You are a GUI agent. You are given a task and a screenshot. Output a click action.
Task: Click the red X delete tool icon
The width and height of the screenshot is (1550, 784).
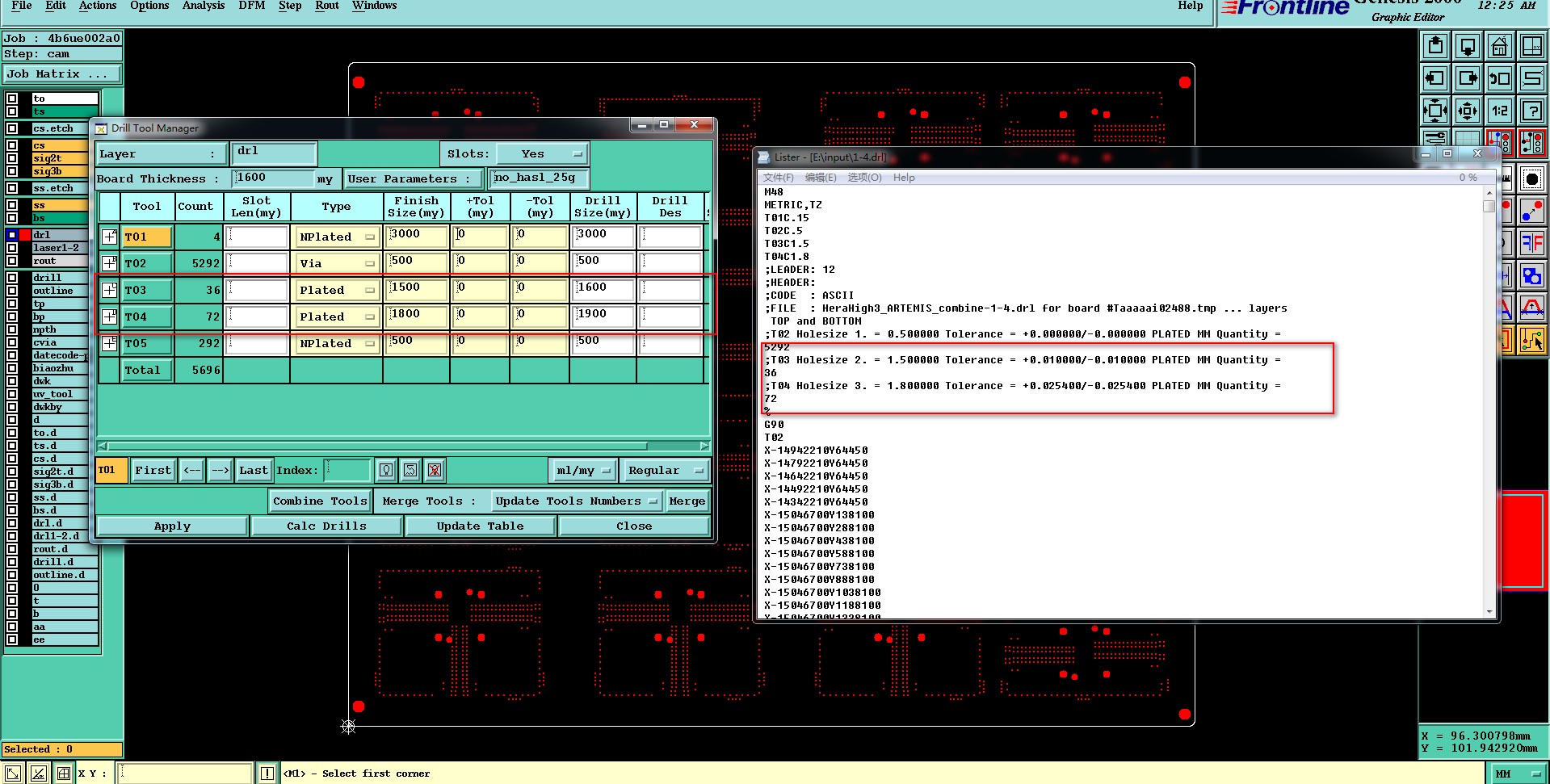435,470
